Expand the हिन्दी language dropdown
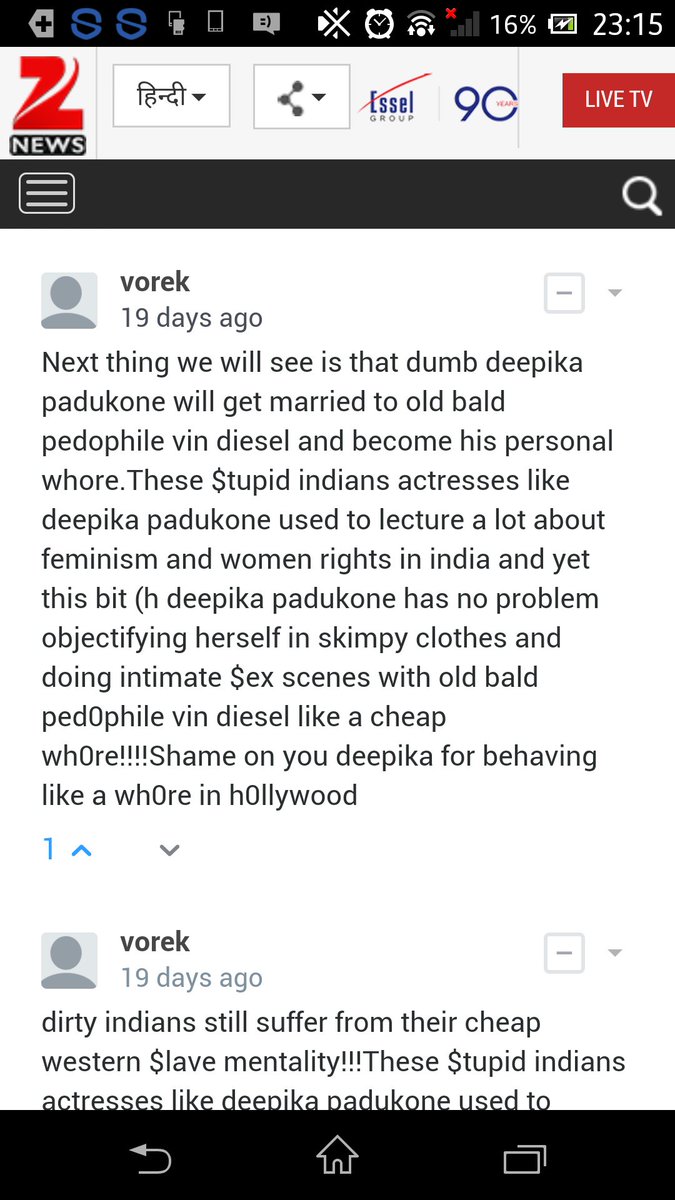 171,96
